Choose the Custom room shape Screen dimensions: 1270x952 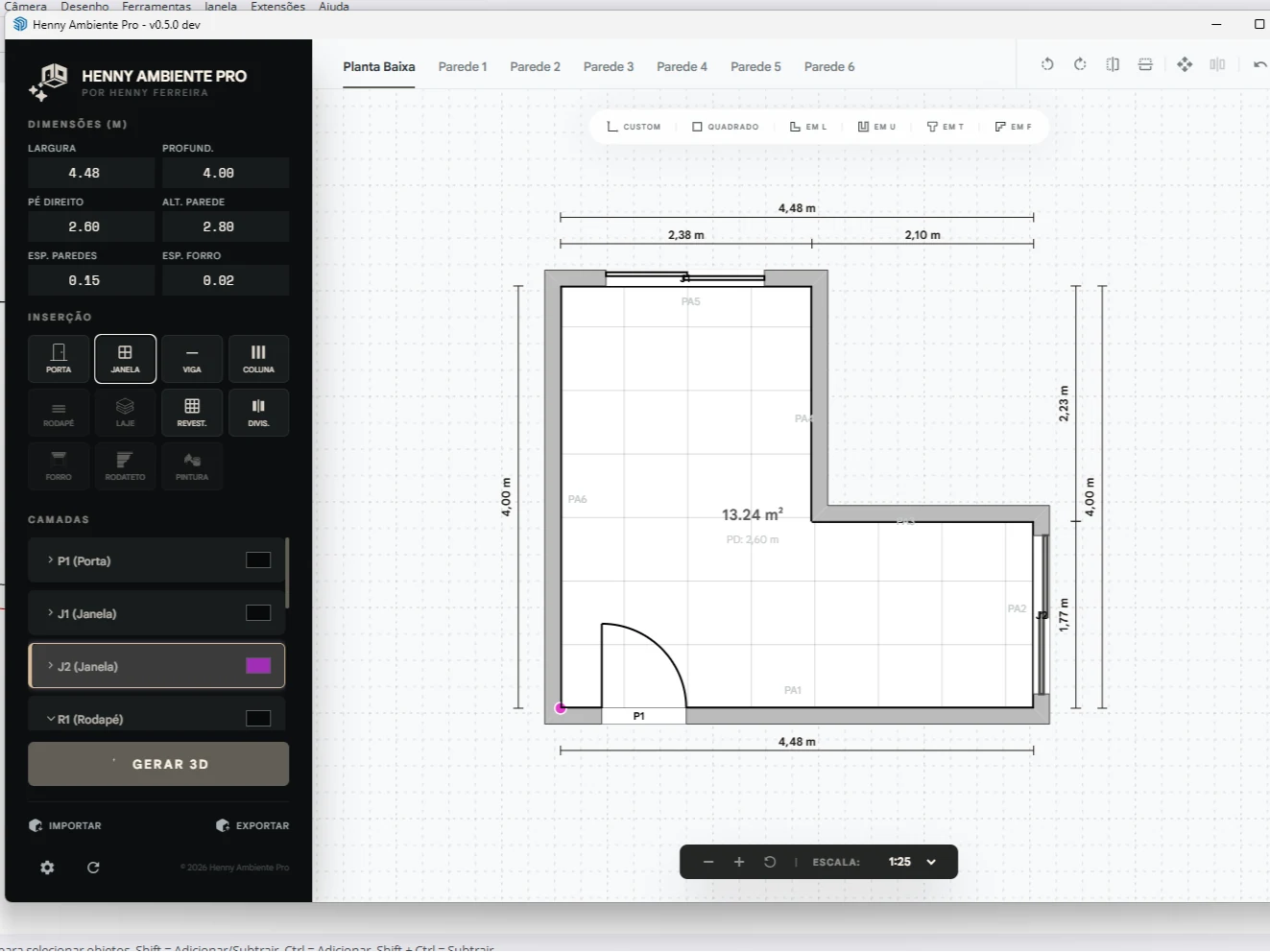[x=634, y=127]
